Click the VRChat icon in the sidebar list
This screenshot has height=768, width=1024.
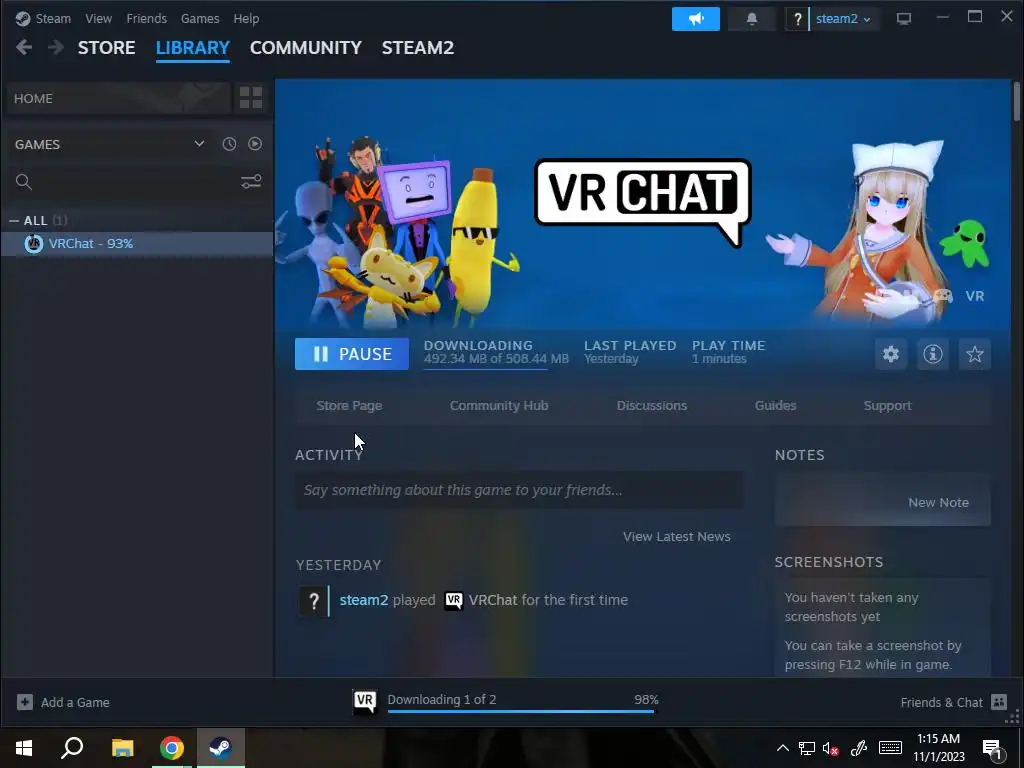tap(33, 244)
